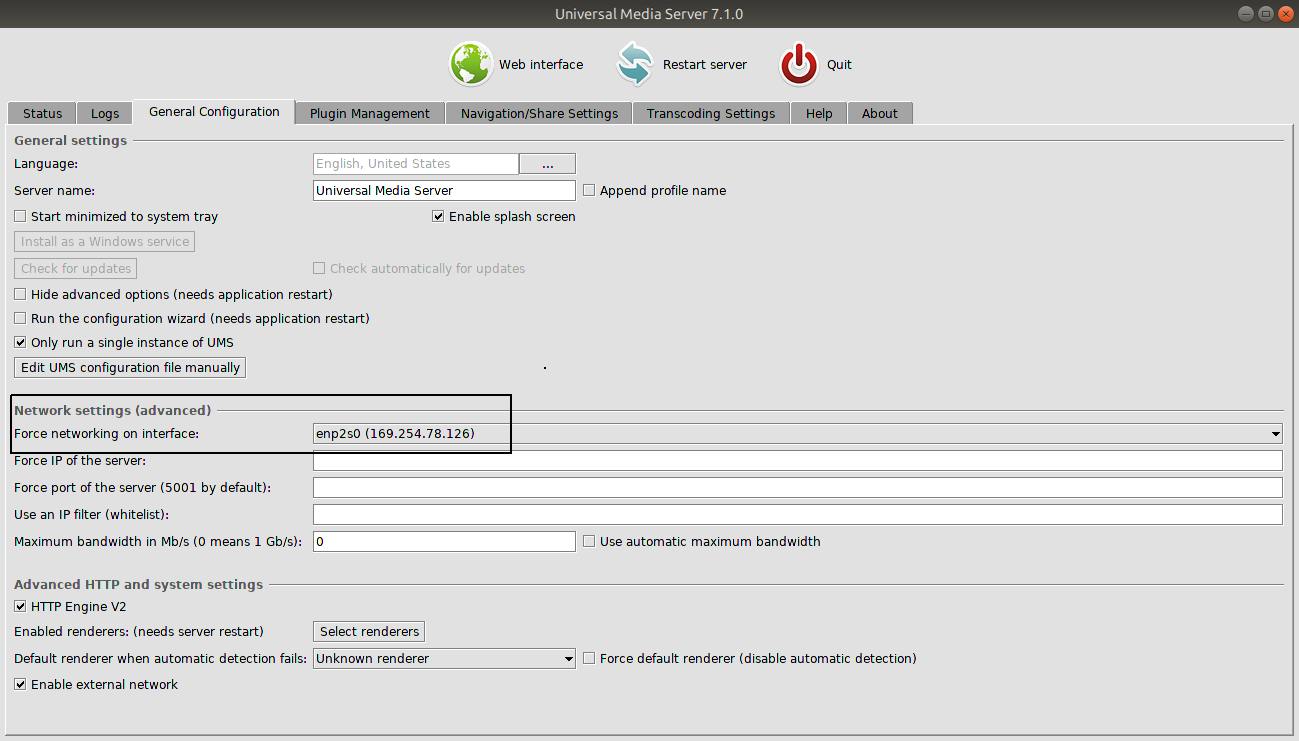Open the Force networking on interface dropdown
Screen dimensions: 1299x741
click(x=798, y=433)
